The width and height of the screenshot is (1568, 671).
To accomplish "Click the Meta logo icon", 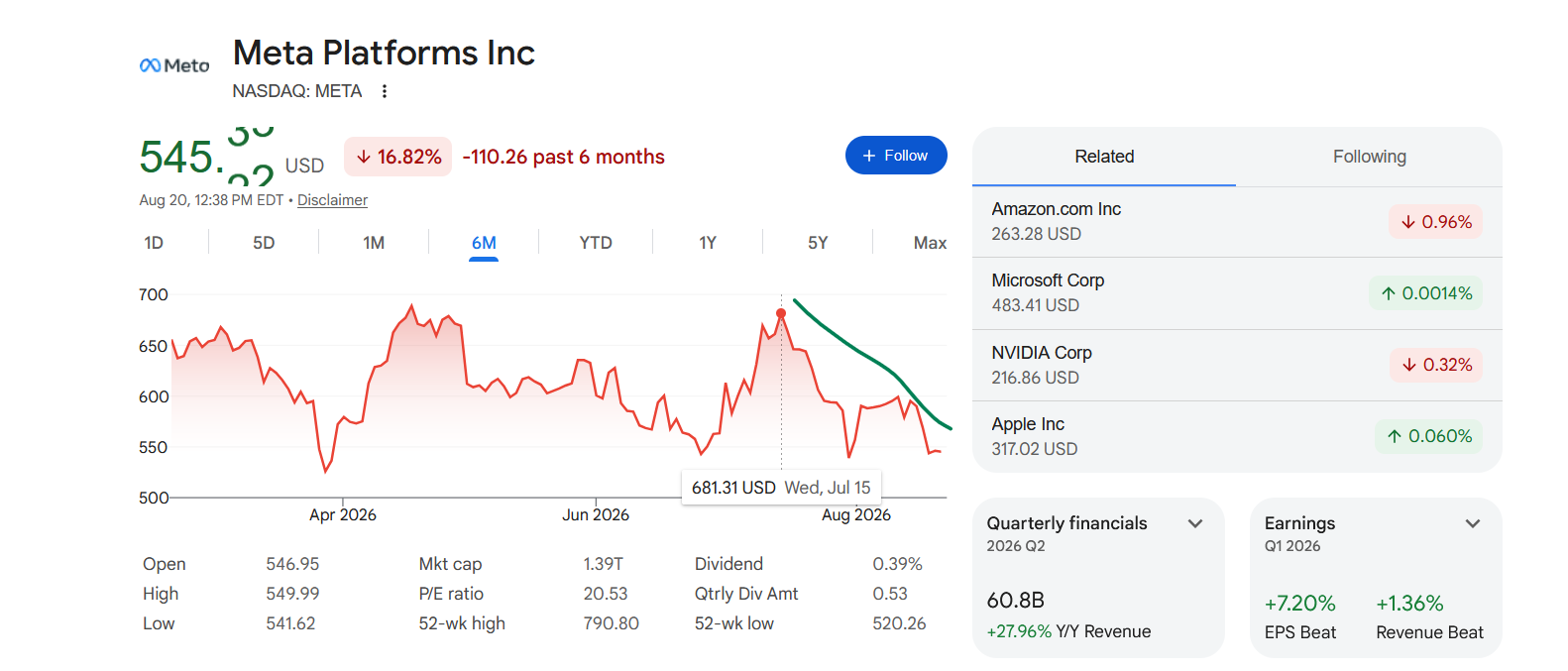I will (x=174, y=65).
